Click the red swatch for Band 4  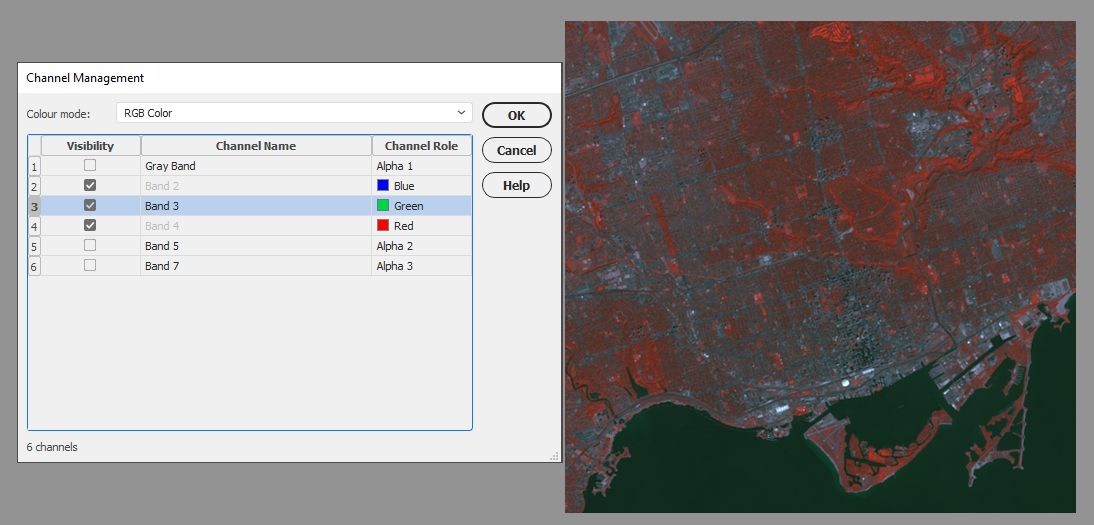click(x=382, y=225)
